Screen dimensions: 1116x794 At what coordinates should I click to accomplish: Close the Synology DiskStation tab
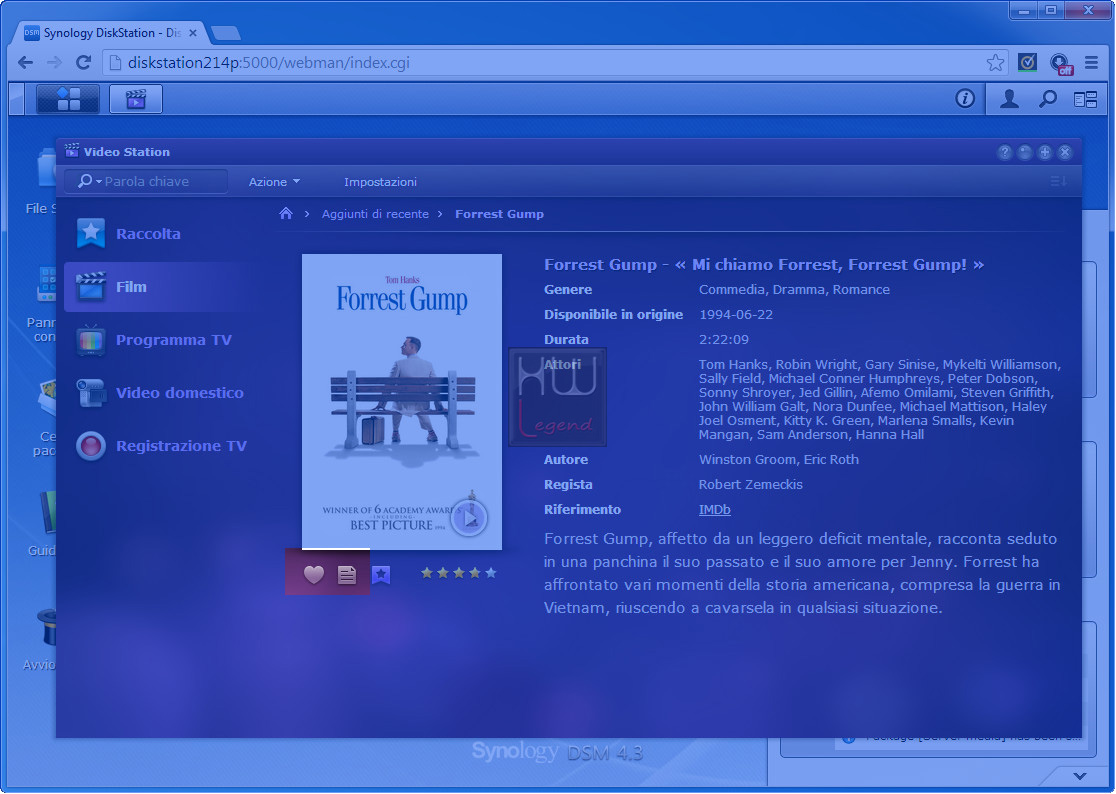point(193,33)
